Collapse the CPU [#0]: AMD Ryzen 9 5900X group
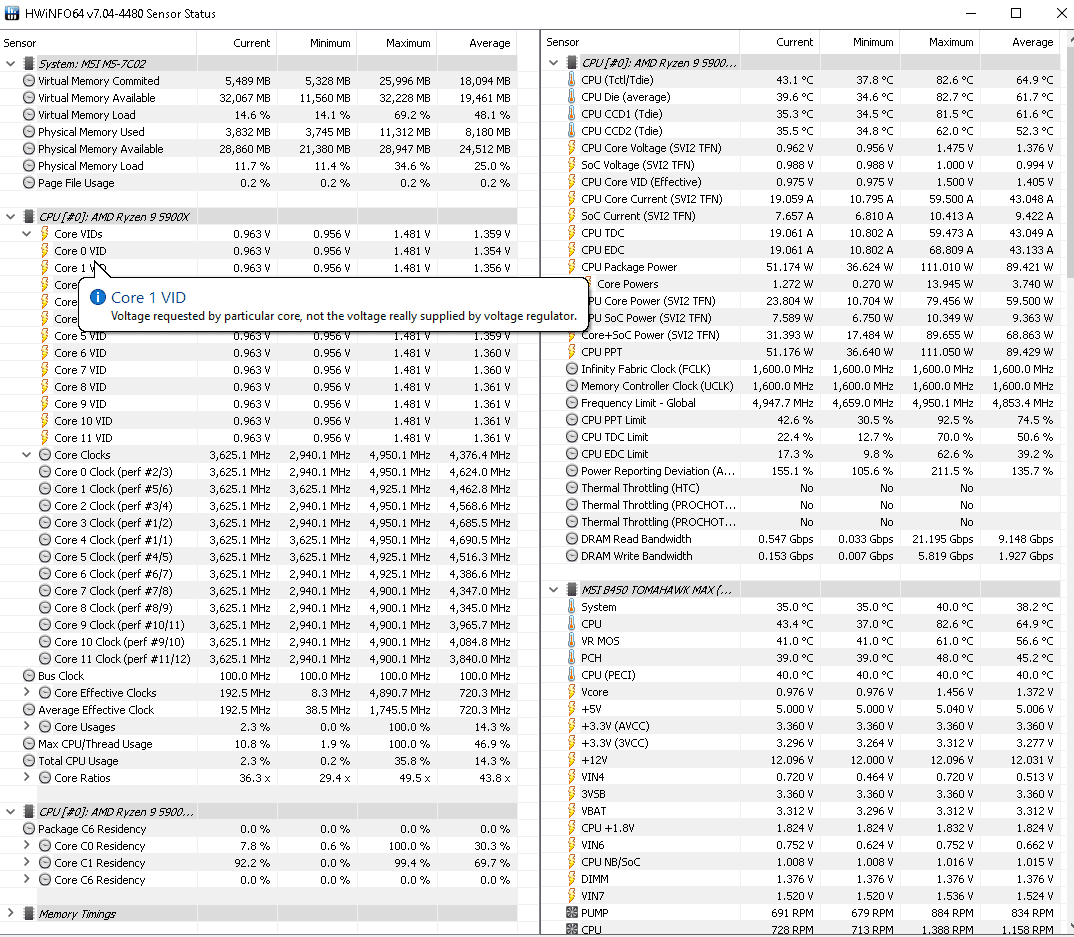1074x937 pixels. 10,216
